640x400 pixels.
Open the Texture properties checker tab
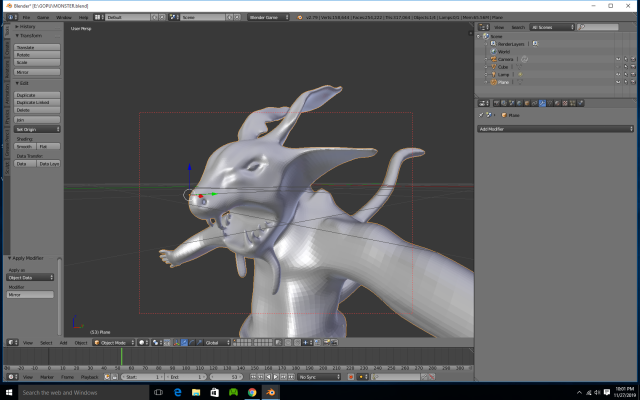click(565, 103)
